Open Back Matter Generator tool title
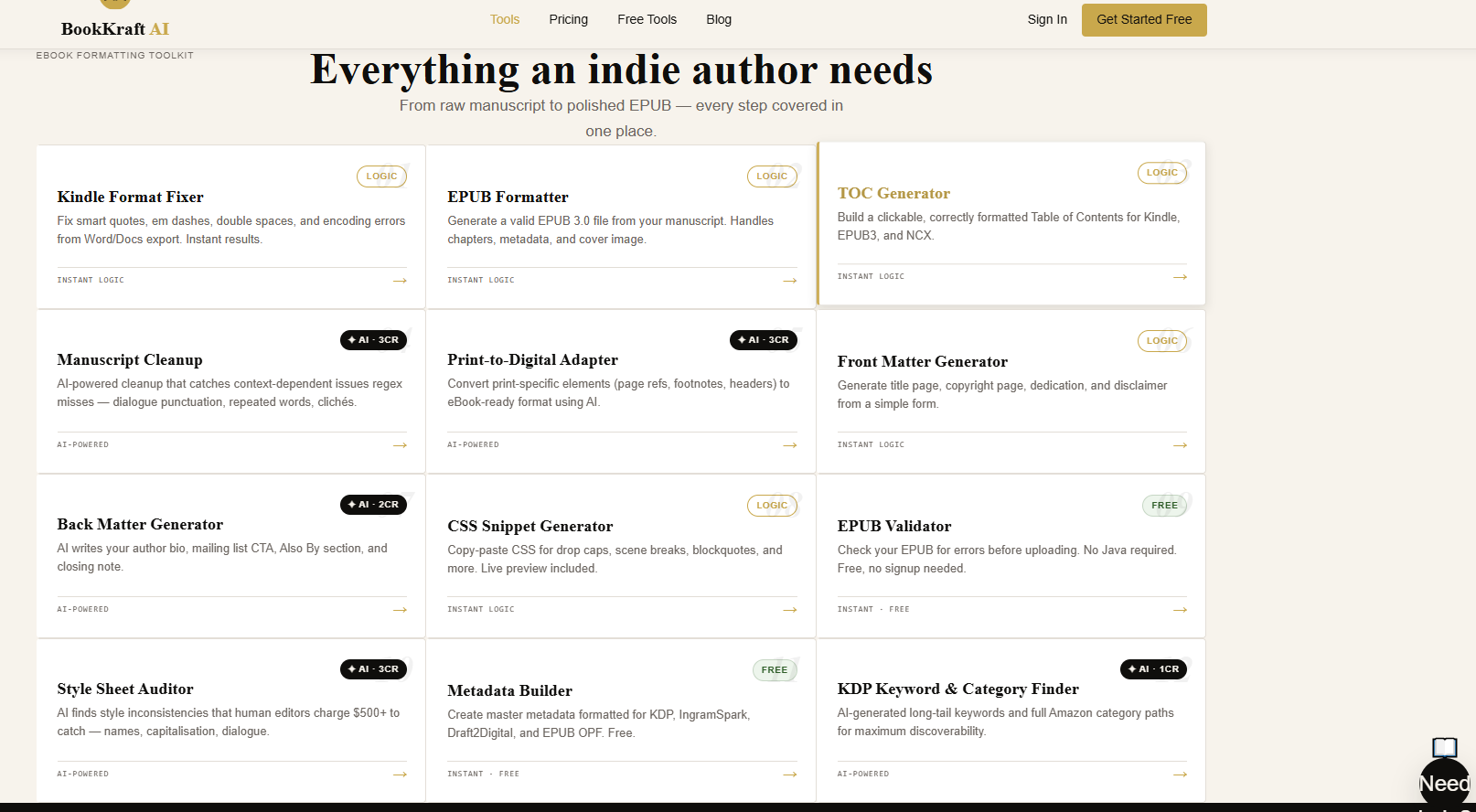This screenshot has width=1476, height=812. (140, 524)
